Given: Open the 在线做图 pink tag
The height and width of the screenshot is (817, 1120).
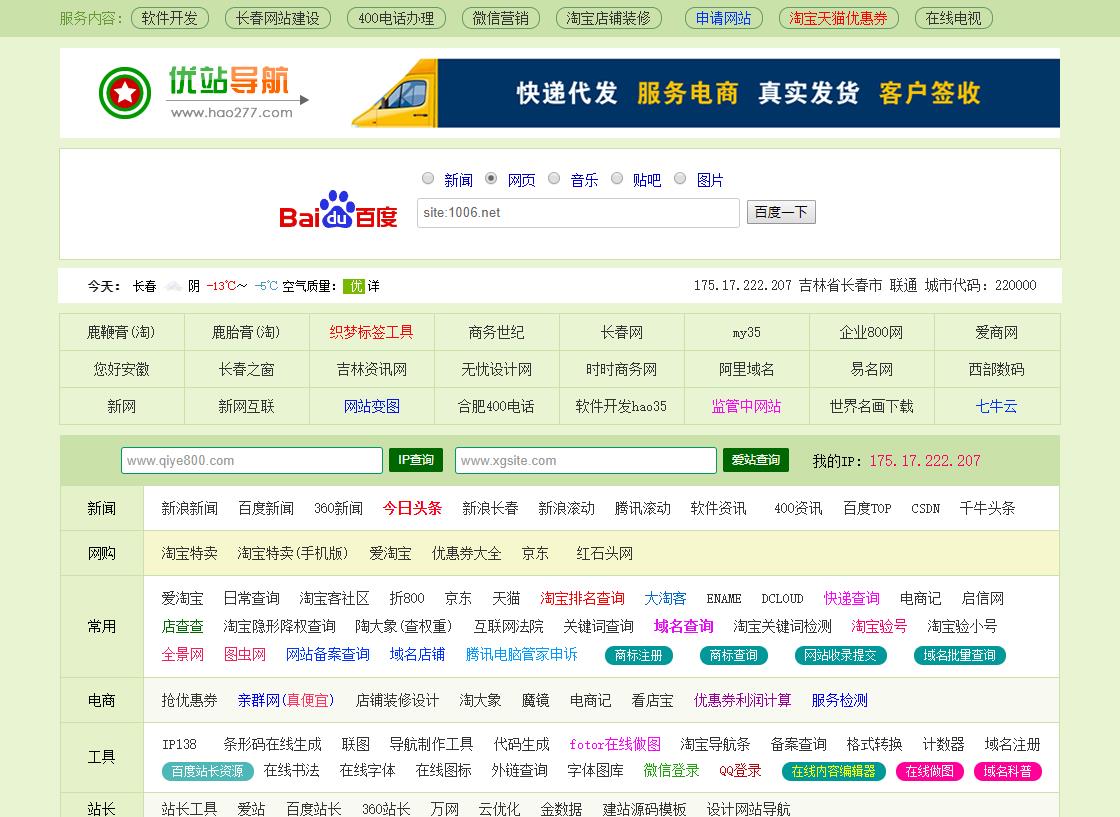Looking at the screenshot, I should pyautogui.click(x=929, y=771).
